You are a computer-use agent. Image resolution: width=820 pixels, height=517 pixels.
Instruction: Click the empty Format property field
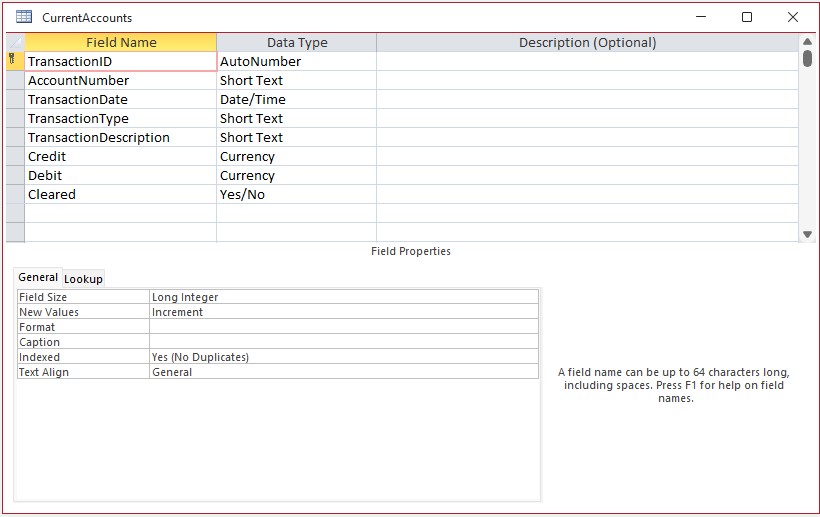click(x=344, y=327)
